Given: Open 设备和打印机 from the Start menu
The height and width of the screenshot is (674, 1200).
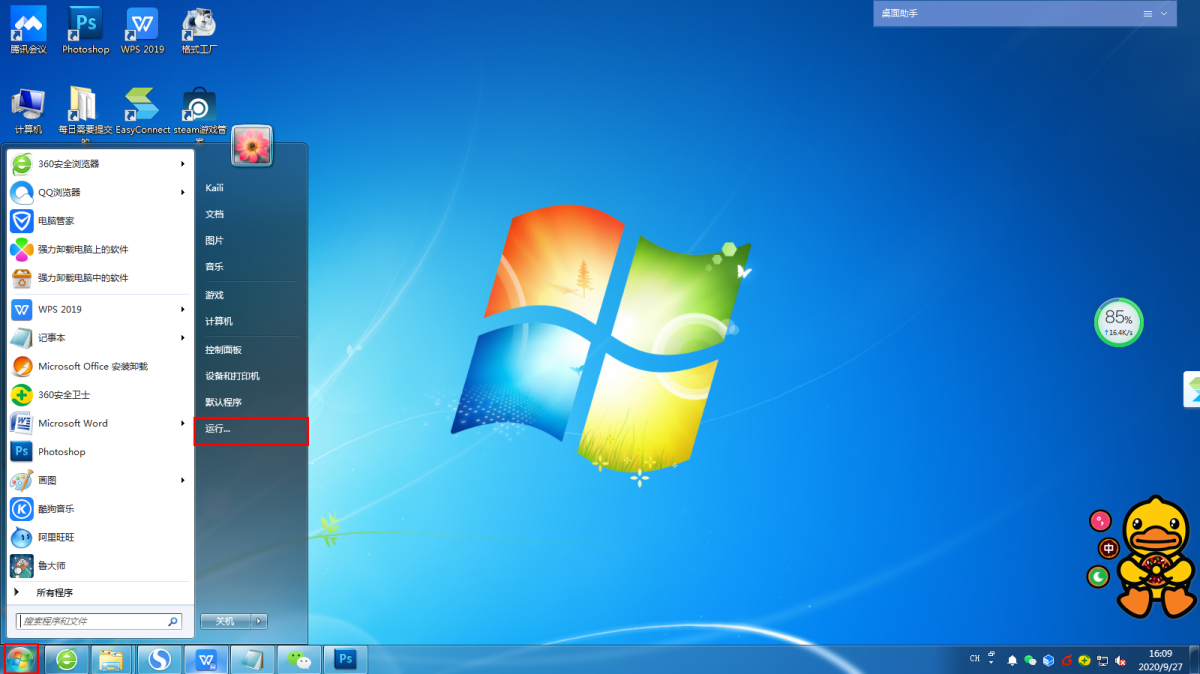Looking at the screenshot, I should coord(232,376).
